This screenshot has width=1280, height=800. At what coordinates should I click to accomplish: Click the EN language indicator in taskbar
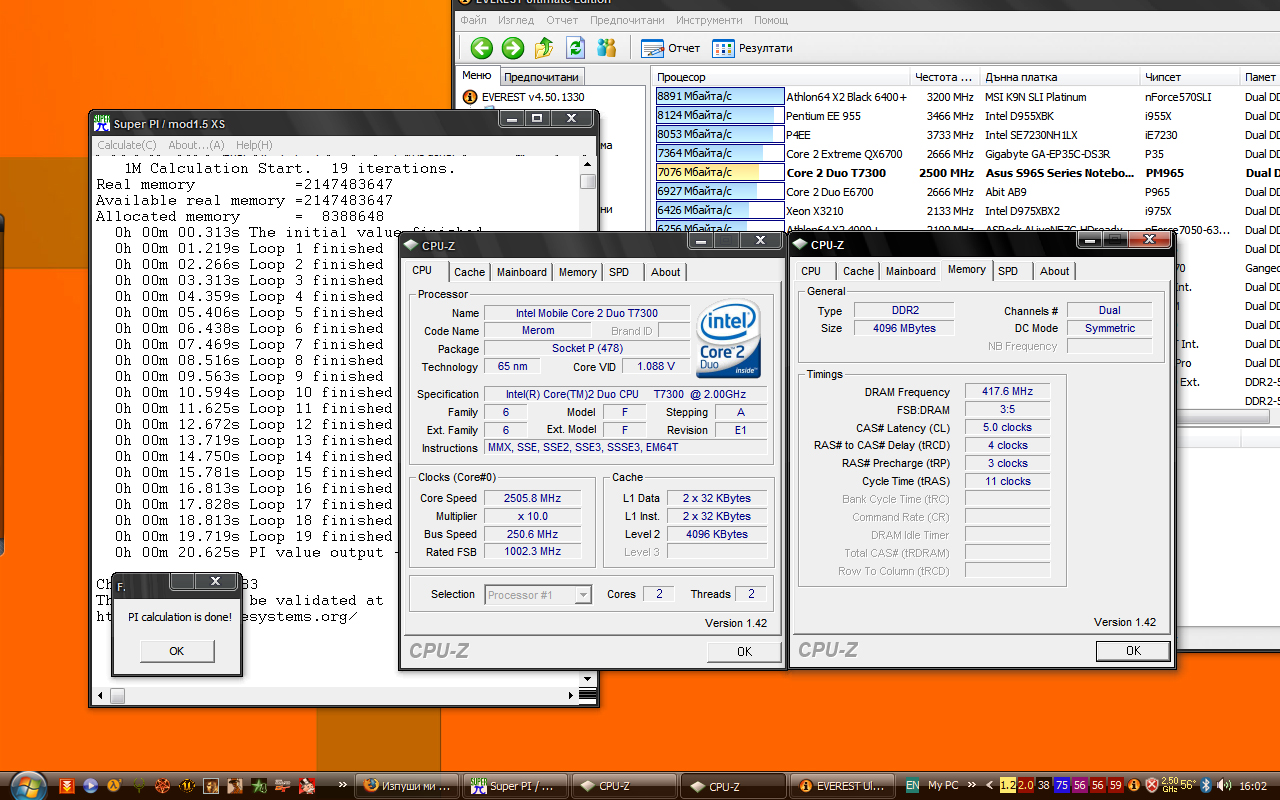912,786
